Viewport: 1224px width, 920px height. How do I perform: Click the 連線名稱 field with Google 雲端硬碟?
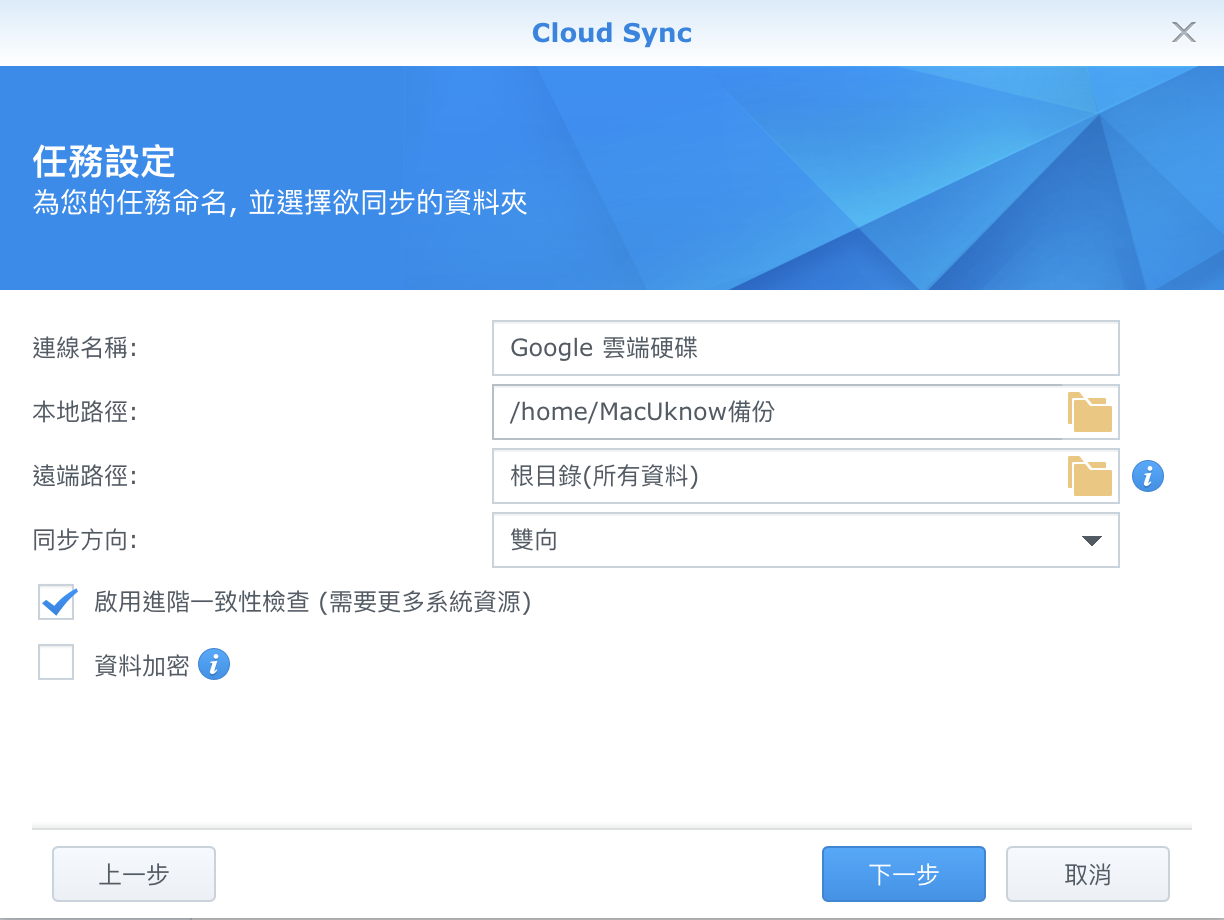[805, 348]
